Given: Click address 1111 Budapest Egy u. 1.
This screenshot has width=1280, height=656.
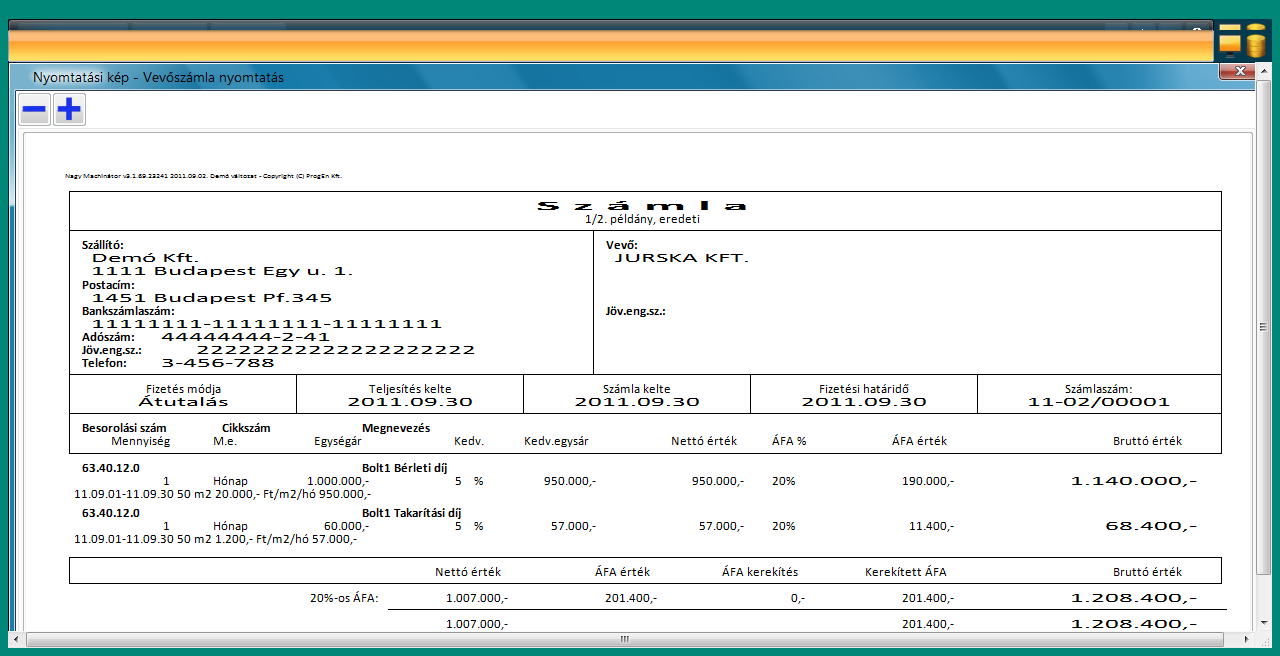Looking at the screenshot, I should click(x=222, y=271).
